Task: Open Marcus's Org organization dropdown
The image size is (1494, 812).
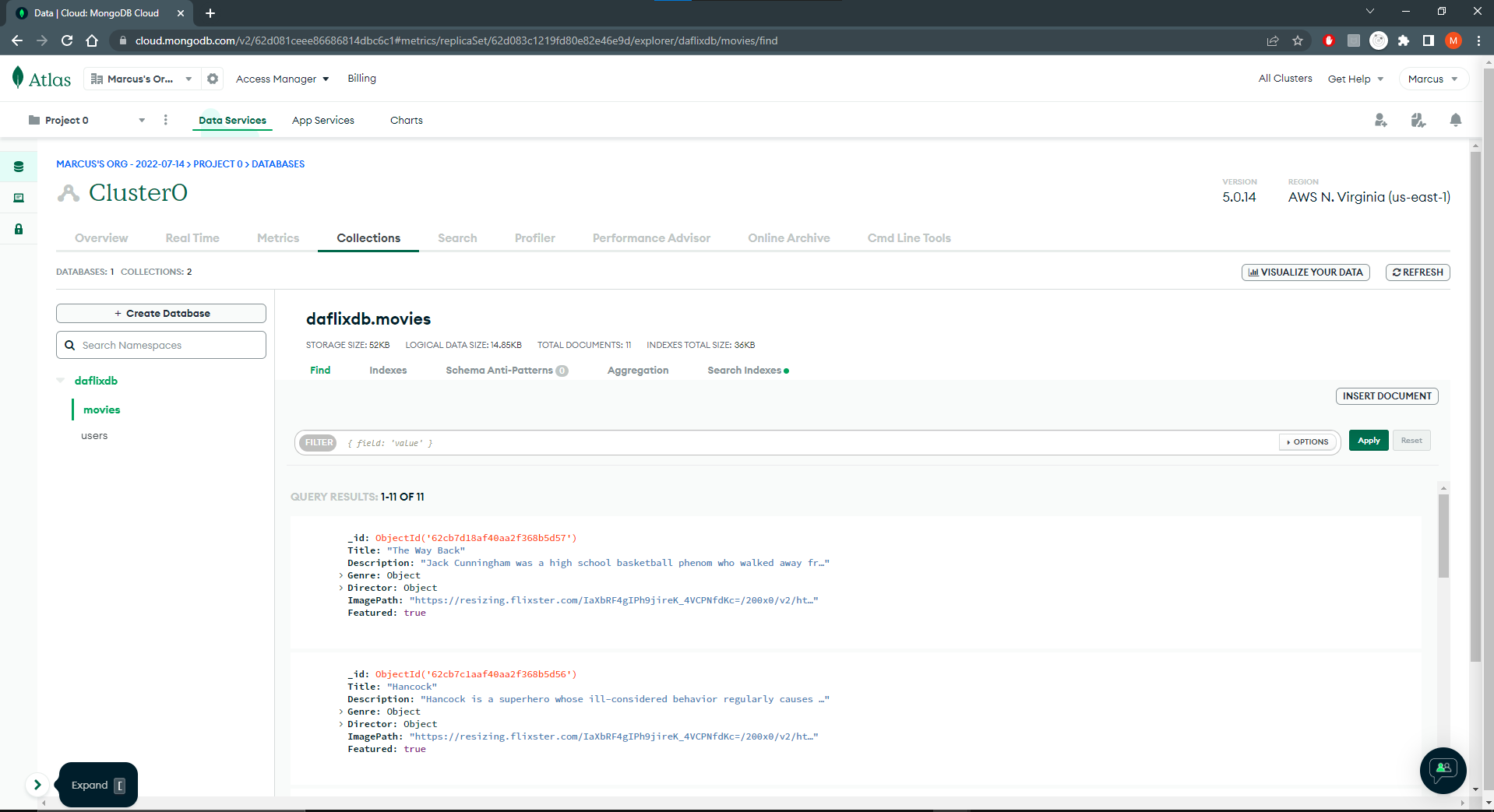Action: click(x=141, y=79)
